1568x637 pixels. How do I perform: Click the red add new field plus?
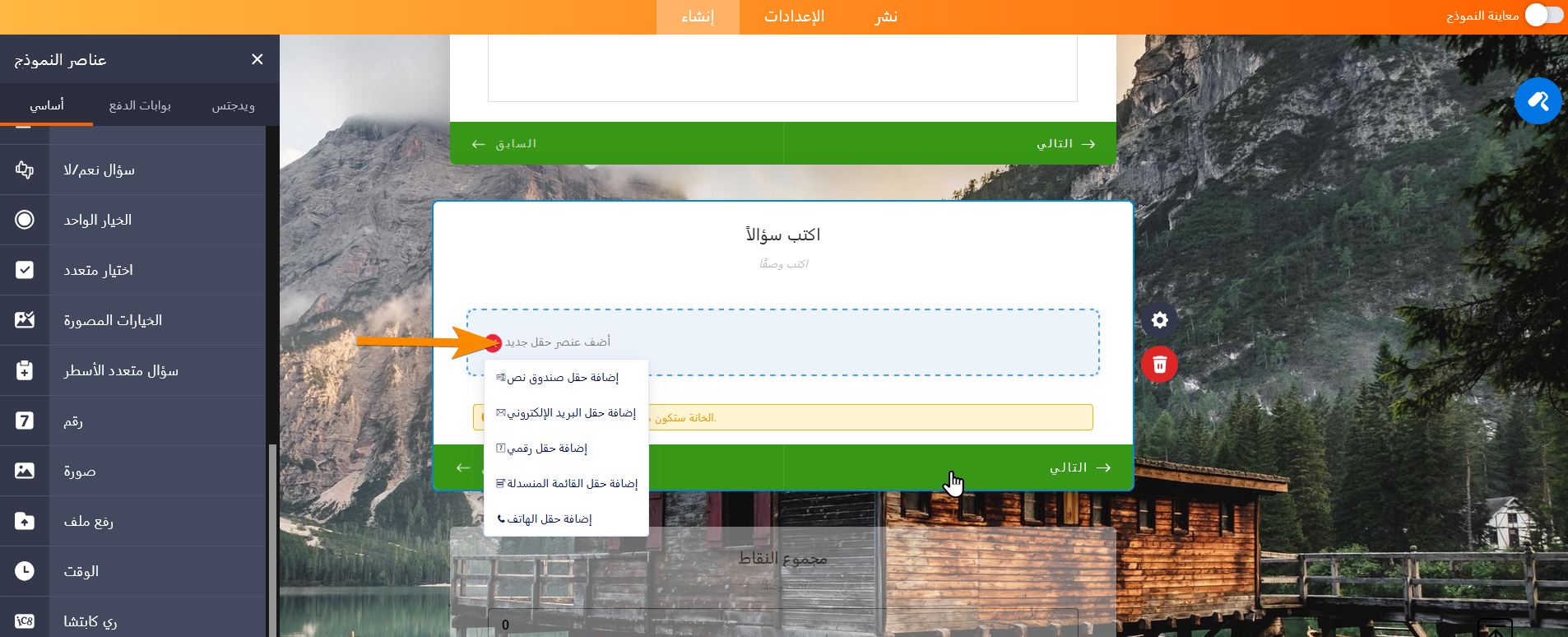click(x=493, y=342)
